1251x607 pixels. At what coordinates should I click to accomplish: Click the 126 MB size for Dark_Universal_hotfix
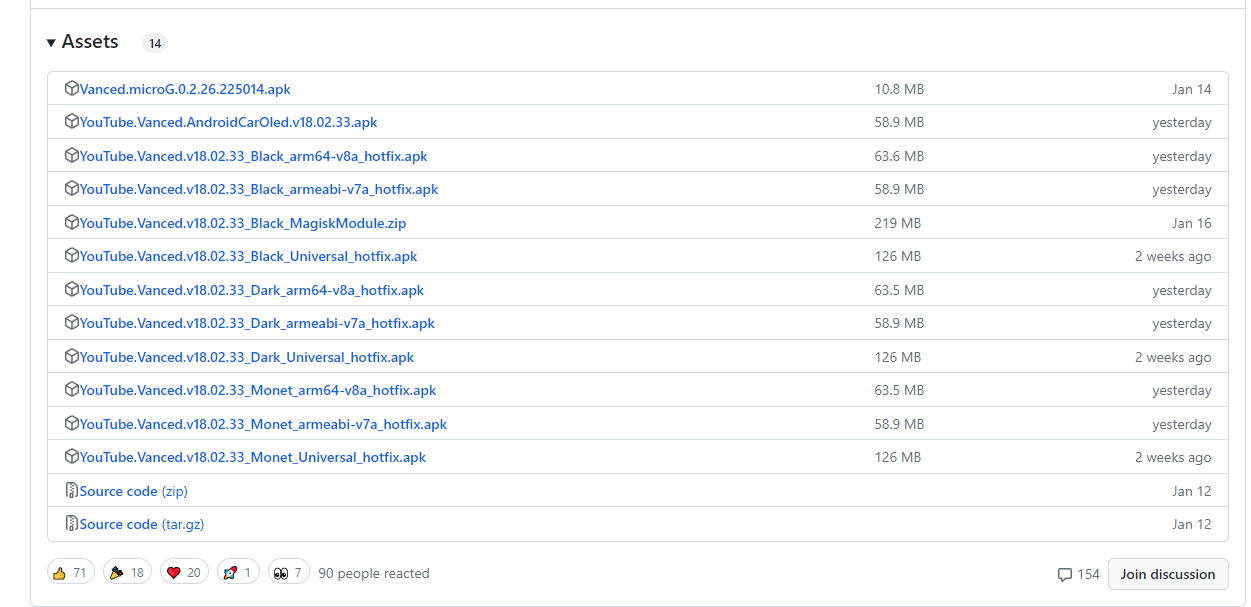[x=898, y=357]
